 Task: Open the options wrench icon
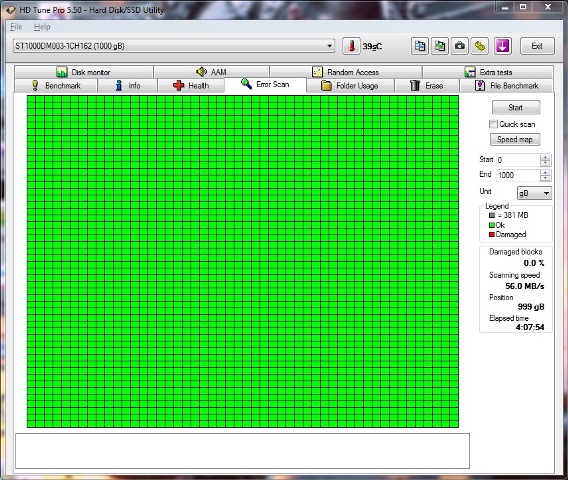tap(480, 46)
